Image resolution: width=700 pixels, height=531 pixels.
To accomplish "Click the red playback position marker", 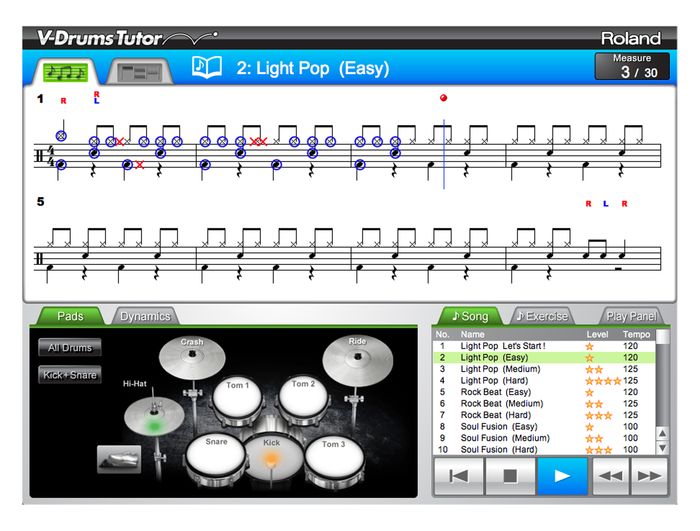I will click(x=443, y=98).
